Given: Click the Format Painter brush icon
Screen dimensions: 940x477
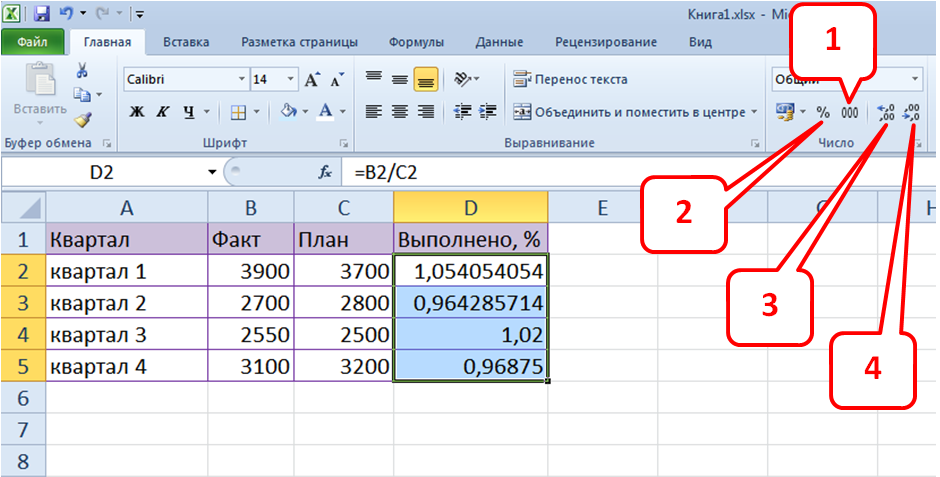Looking at the screenshot, I should [82, 119].
